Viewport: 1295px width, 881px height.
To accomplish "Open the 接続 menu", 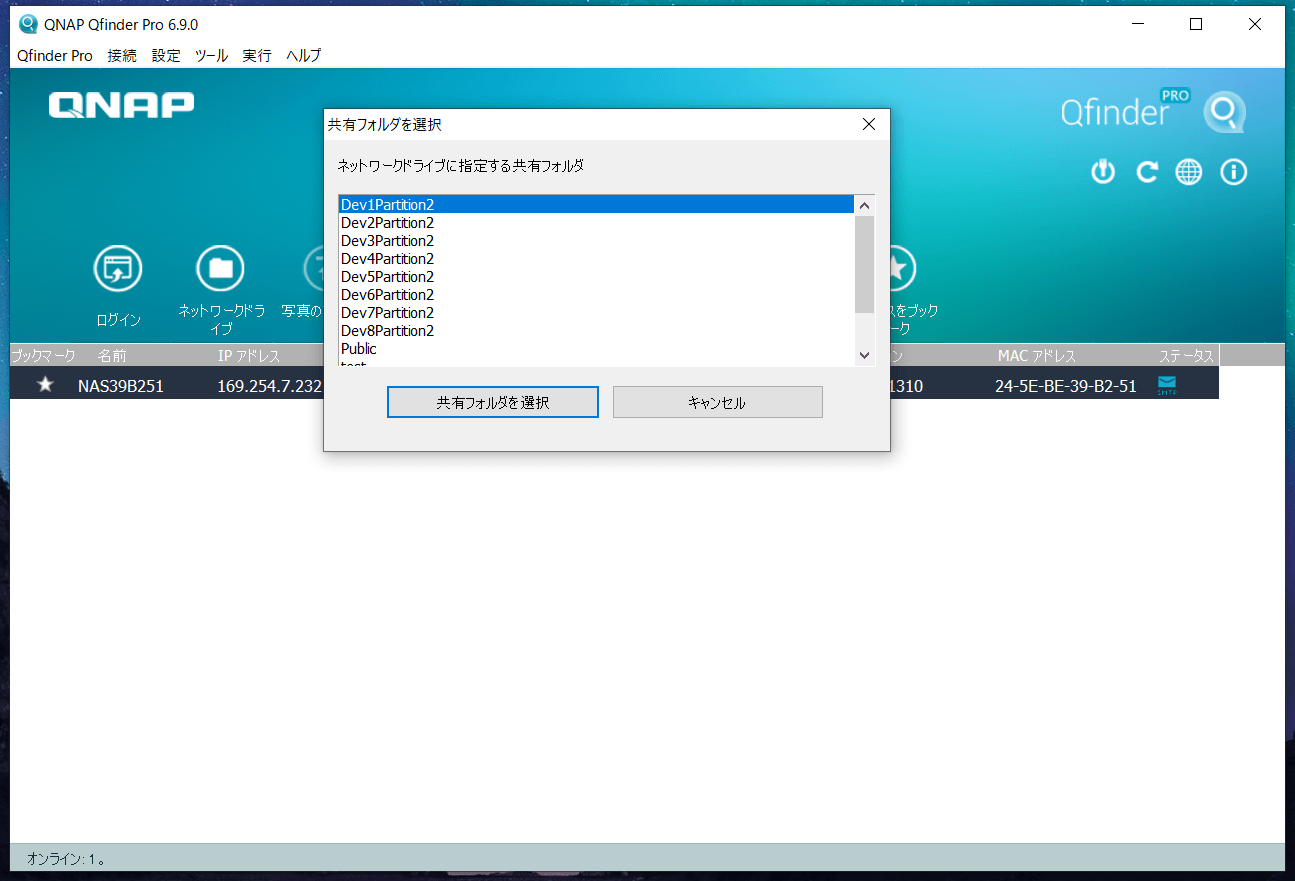I will coord(122,56).
